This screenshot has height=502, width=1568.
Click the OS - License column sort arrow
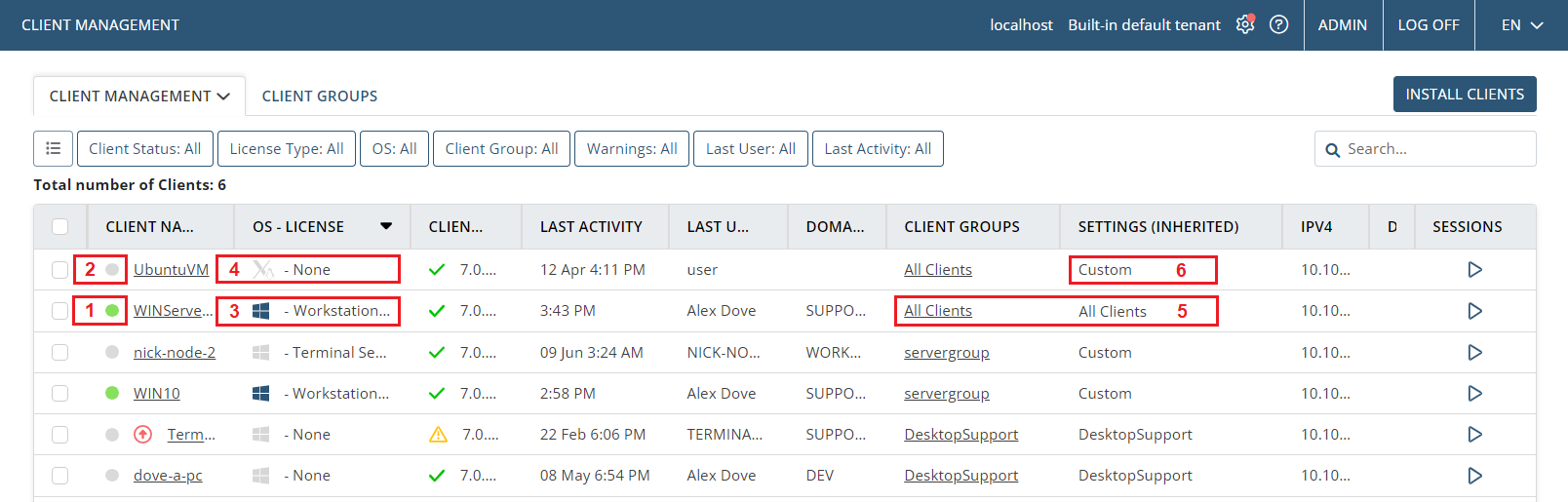pyautogui.click(x=386, y=226)
